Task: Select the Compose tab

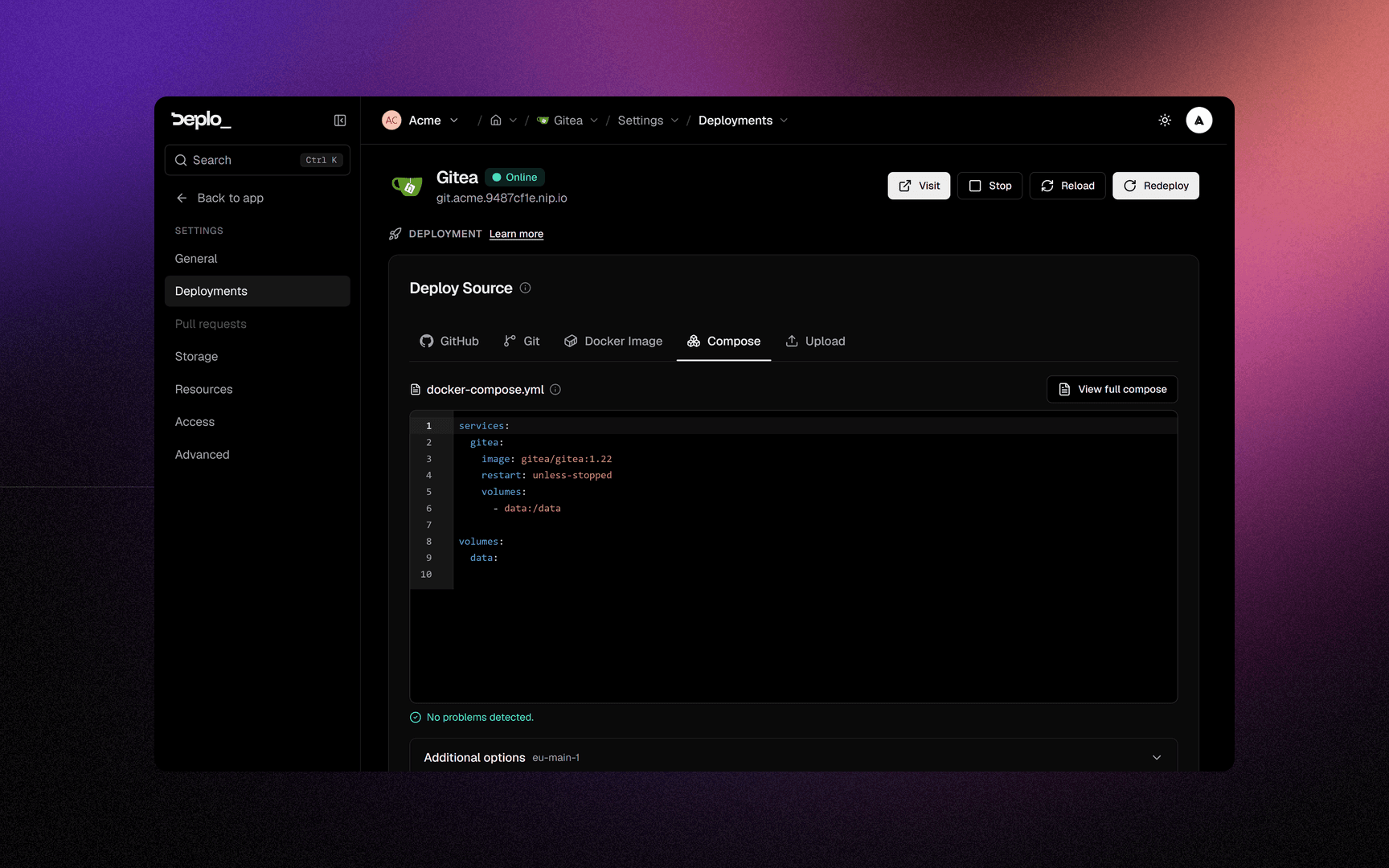Action: (x=723, y=342)
